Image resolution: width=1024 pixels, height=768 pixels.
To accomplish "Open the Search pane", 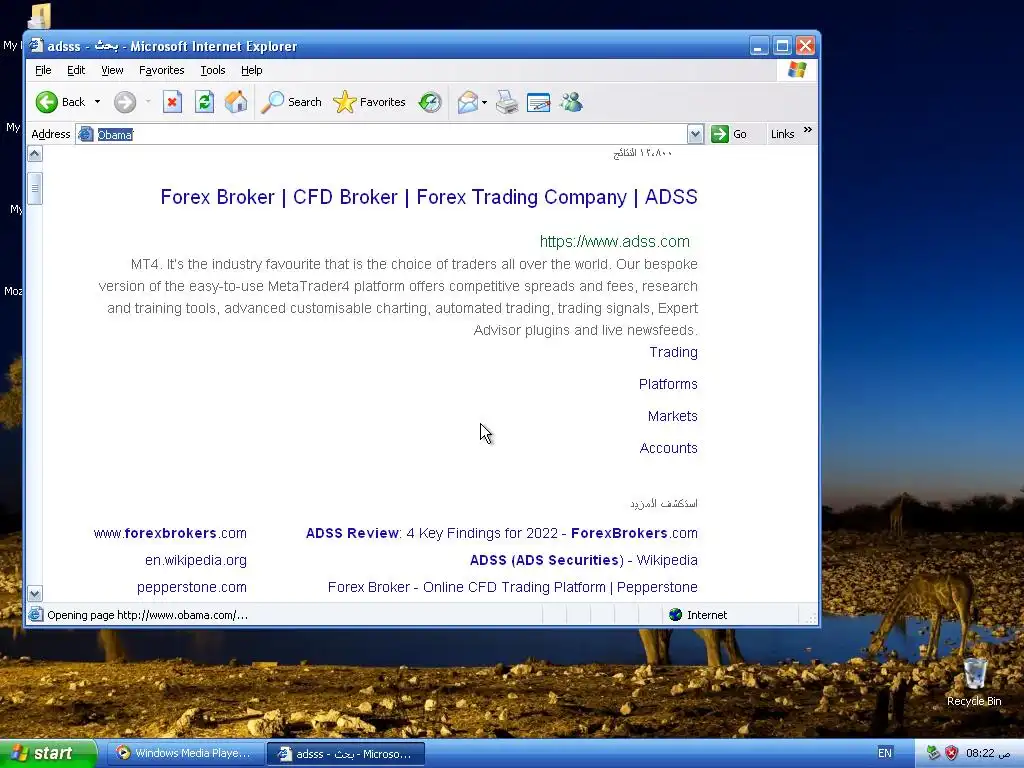I will point(291,102).
